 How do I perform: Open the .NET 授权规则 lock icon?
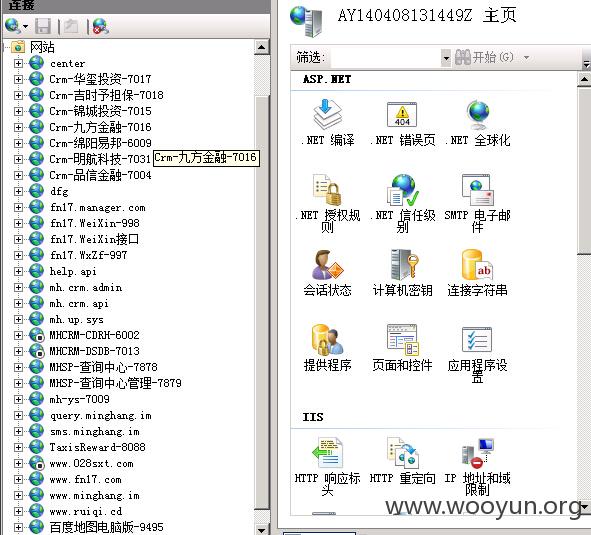click(x=327, y=190)
